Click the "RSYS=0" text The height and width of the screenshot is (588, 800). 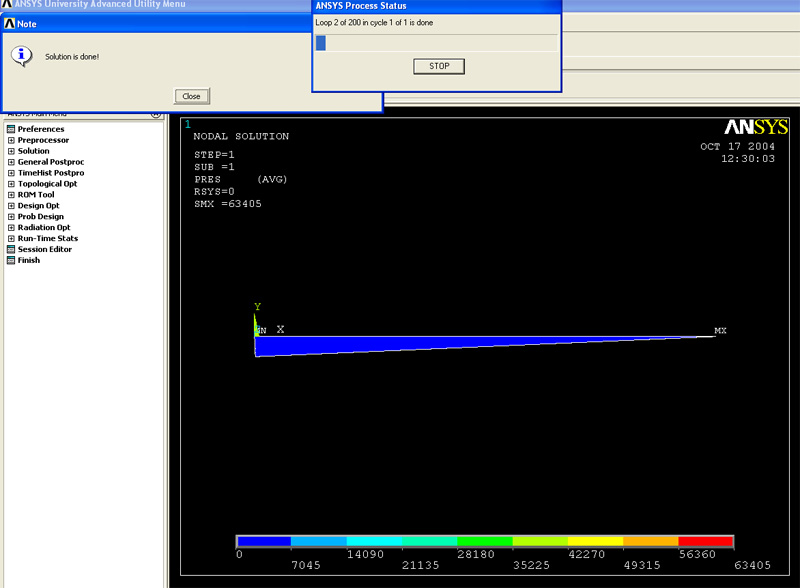[x=214, y=191]
